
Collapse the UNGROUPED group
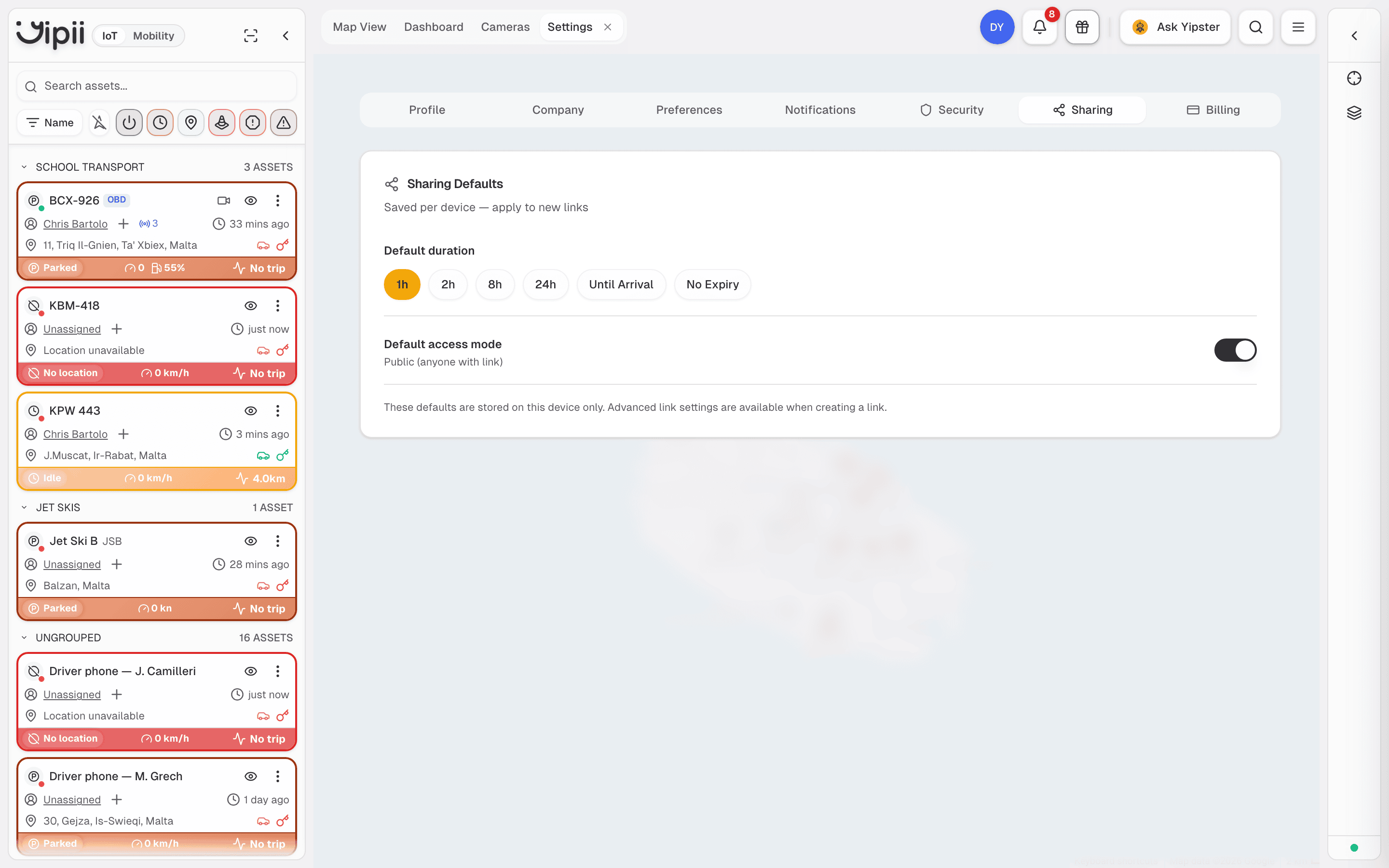tap(24, 638)
